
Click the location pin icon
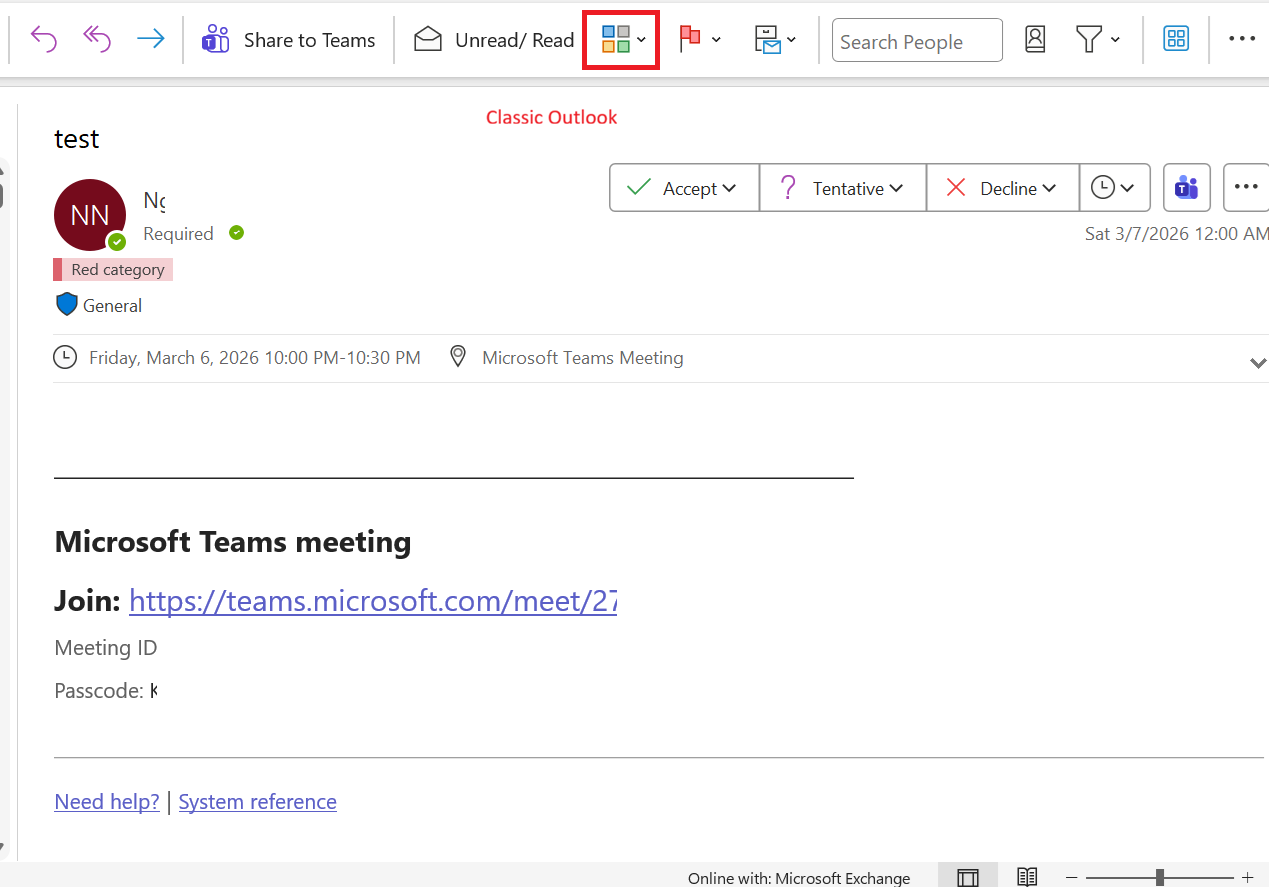pos(458,357)
